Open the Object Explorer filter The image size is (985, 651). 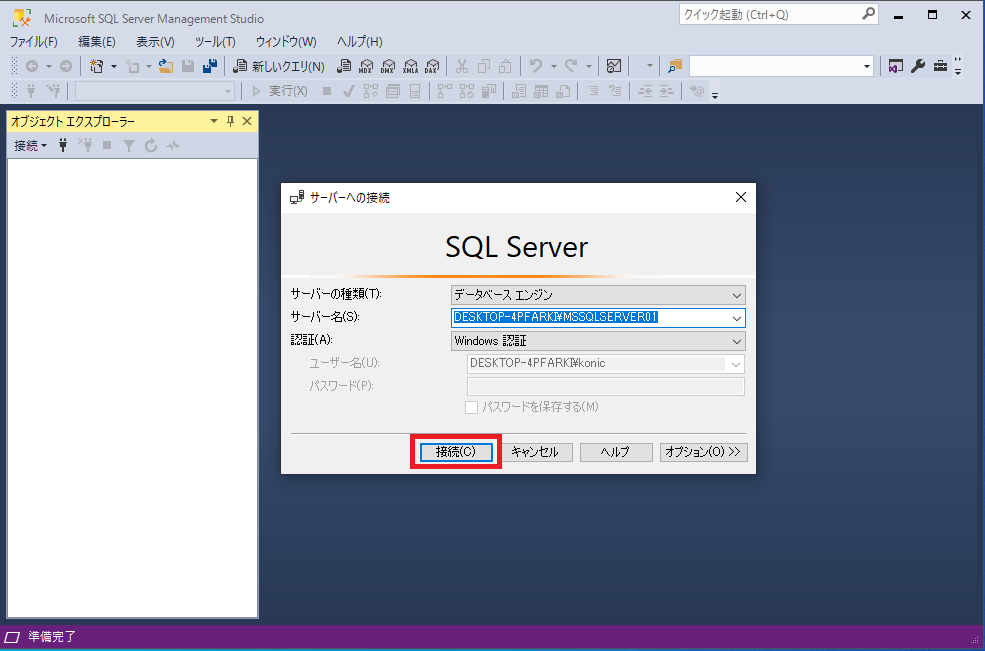click(129, 145)
